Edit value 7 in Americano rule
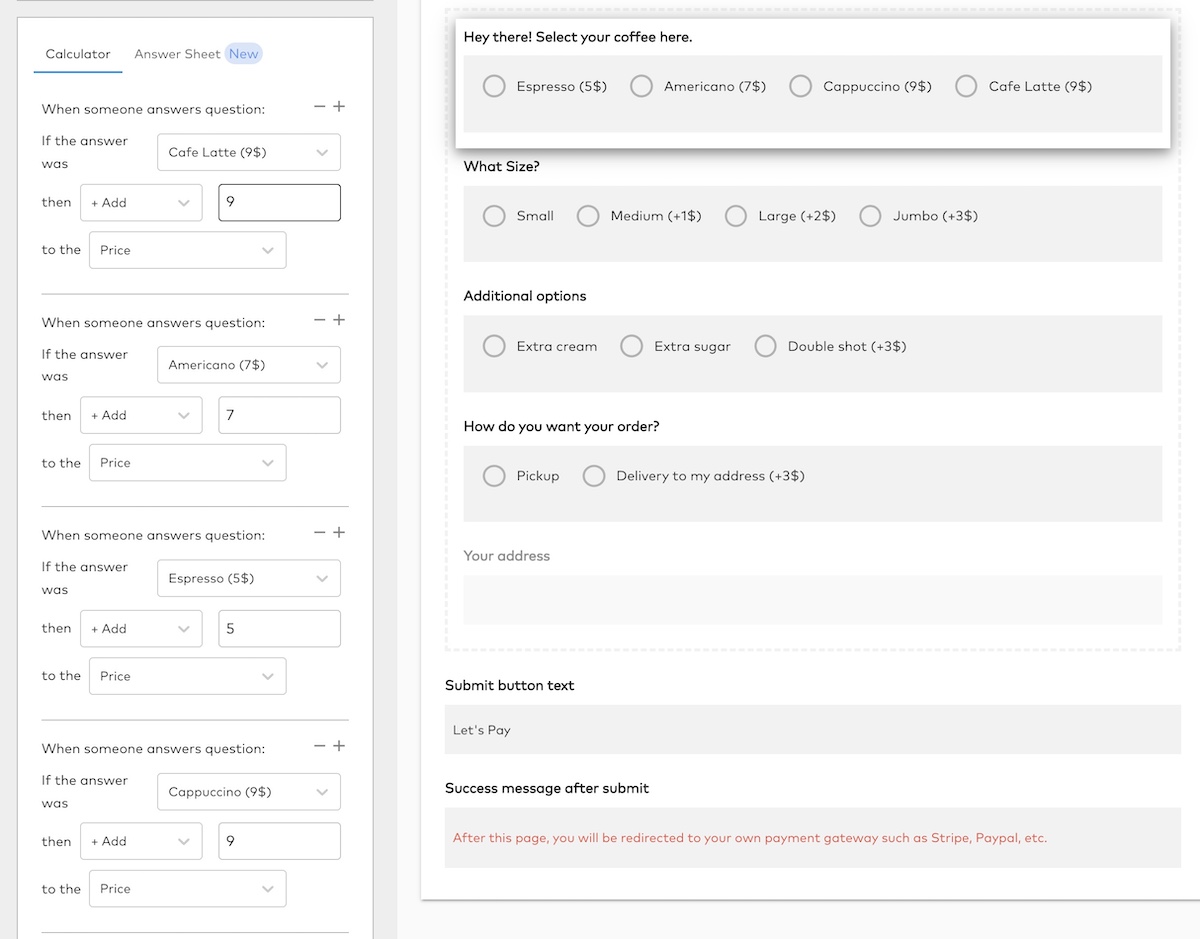1200x939 pixels. click(x=280, y=415)
